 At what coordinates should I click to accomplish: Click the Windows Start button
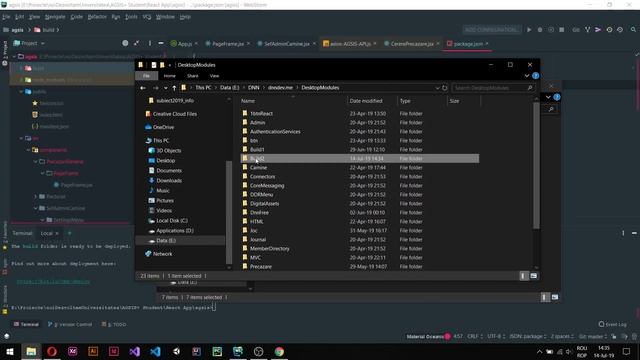point(10,351)
